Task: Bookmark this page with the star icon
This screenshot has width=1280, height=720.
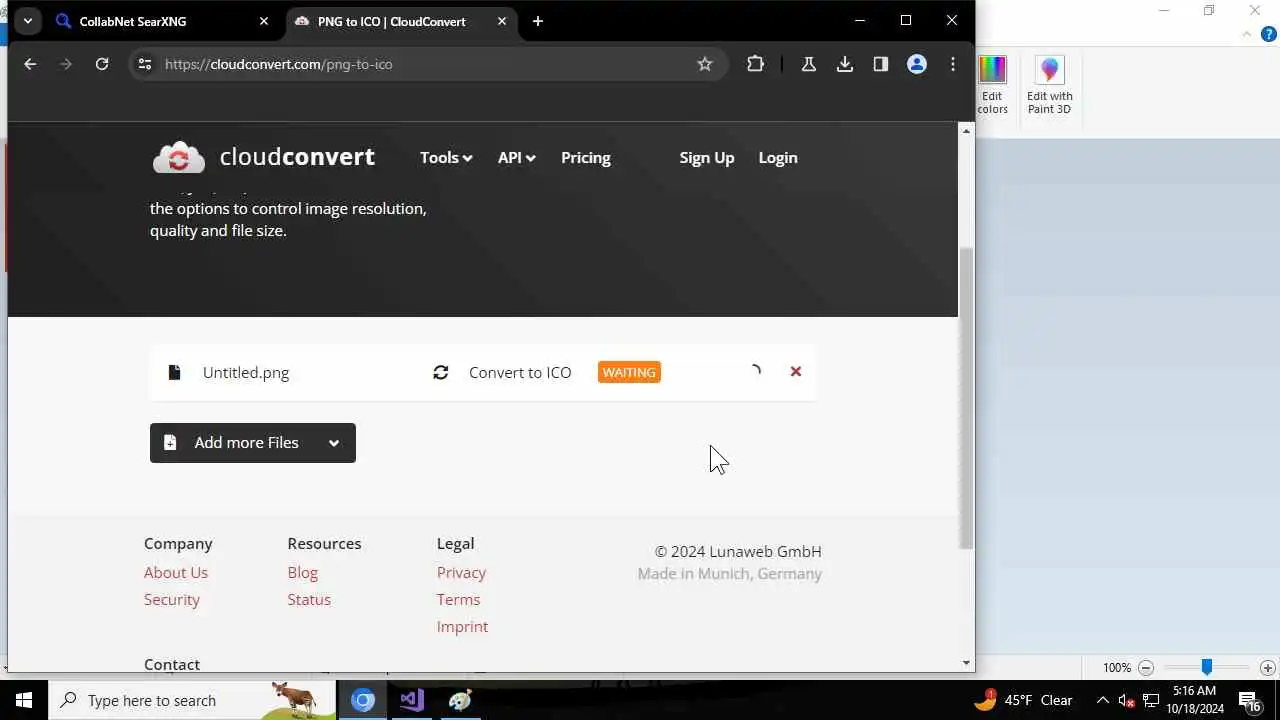Action: (x=705, y=64)
